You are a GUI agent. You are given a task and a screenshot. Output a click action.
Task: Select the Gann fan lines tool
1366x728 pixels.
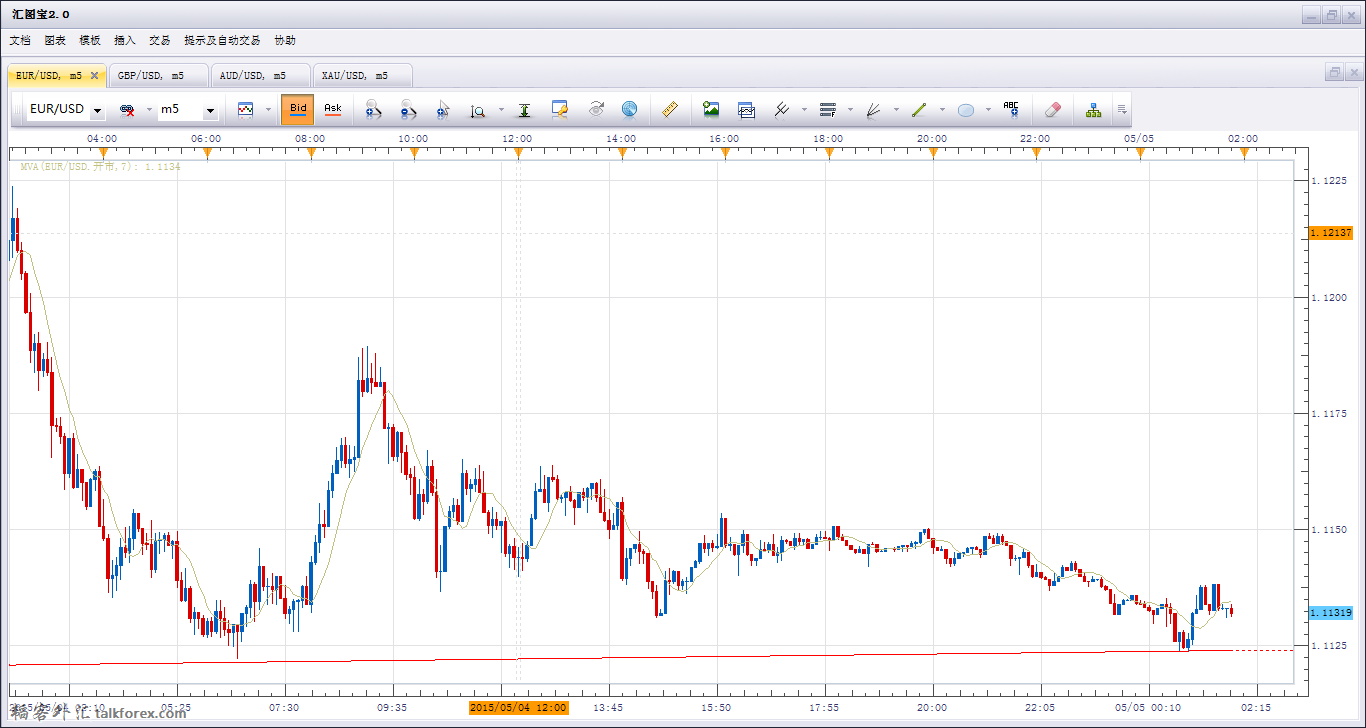[873, 109]
